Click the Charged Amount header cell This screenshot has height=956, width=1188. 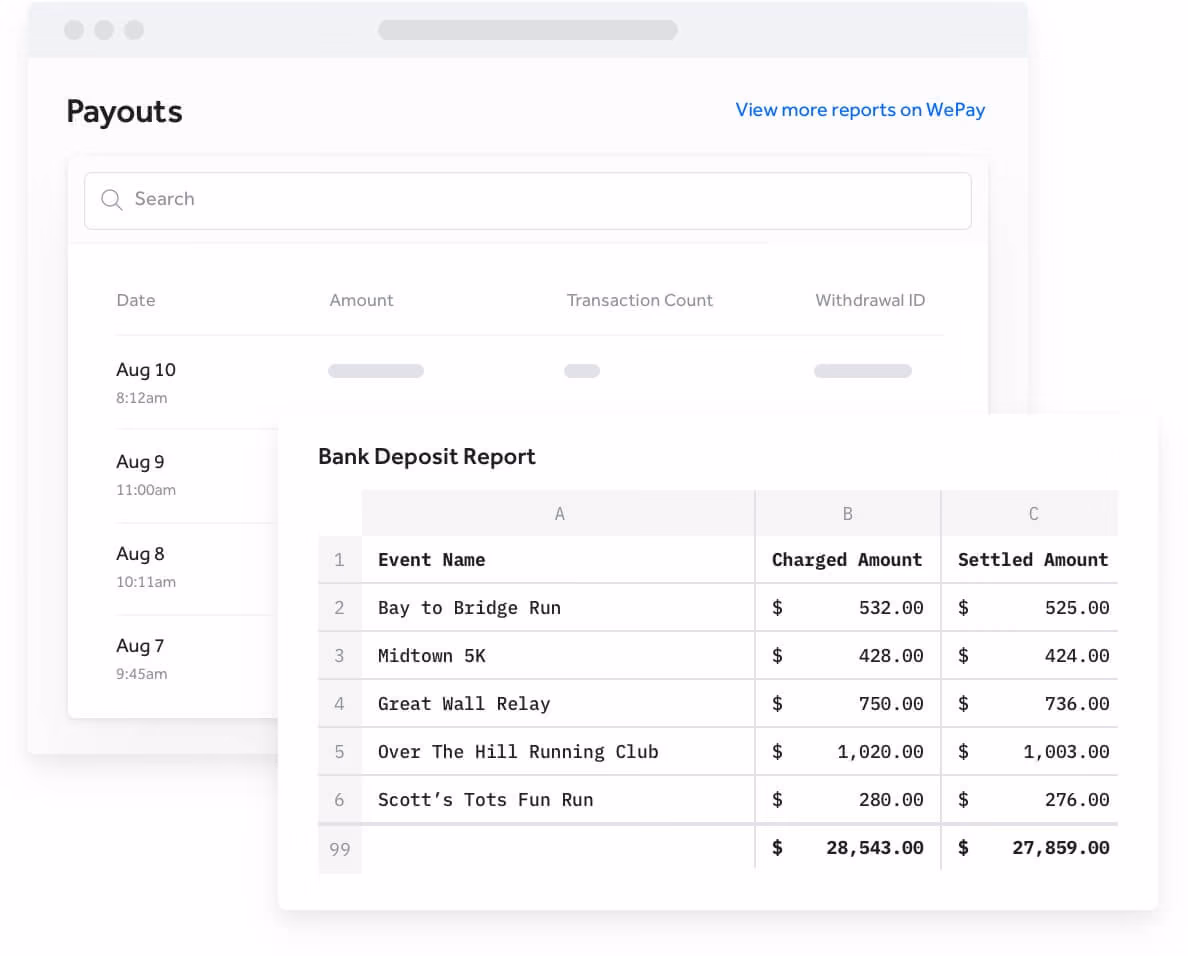(x=848, y=560)
